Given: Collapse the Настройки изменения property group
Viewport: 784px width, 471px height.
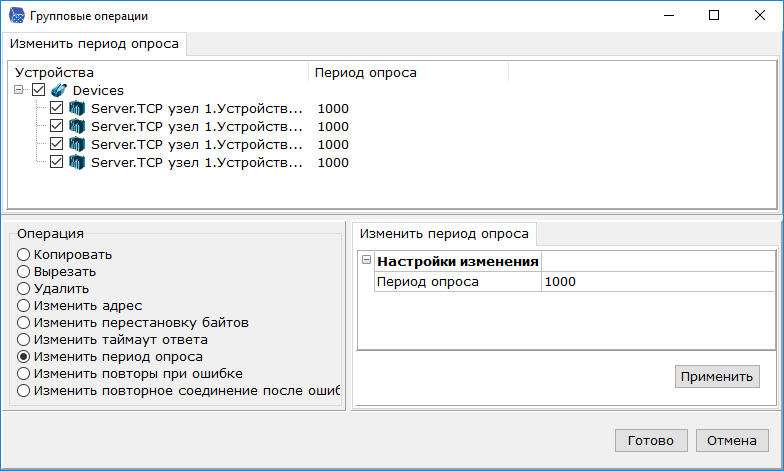Looking at the screenshot, I should coord(366,260).
